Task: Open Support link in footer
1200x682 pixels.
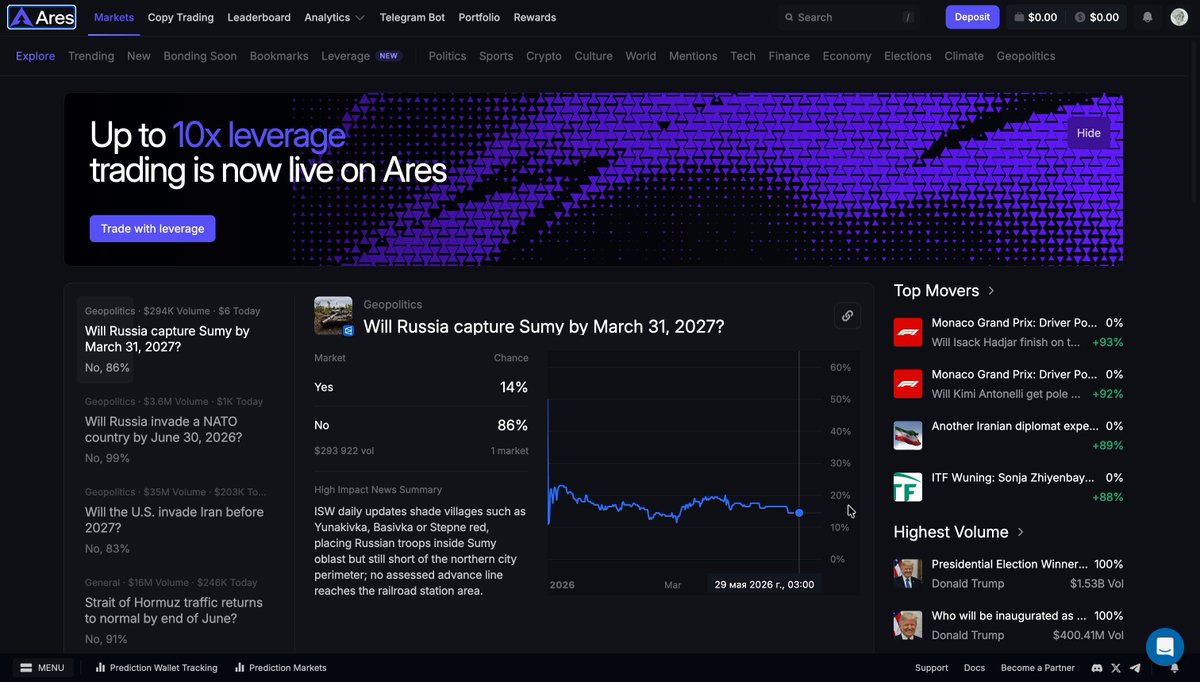Action: 931,668
